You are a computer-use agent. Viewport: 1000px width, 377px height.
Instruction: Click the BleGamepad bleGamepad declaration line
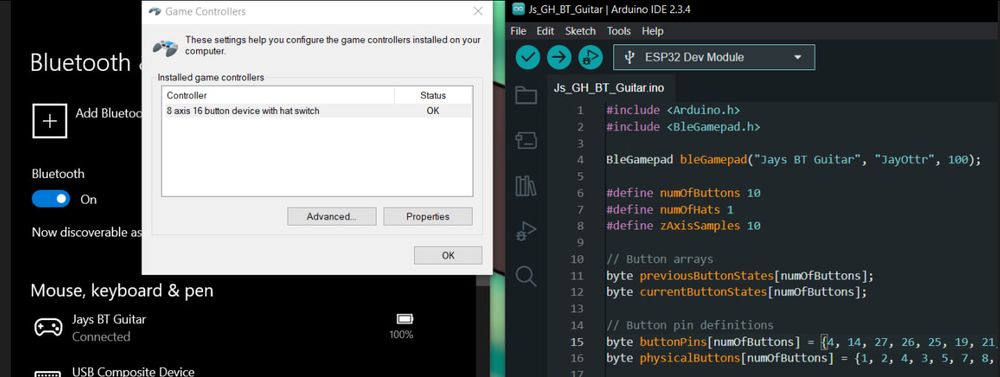793,159
